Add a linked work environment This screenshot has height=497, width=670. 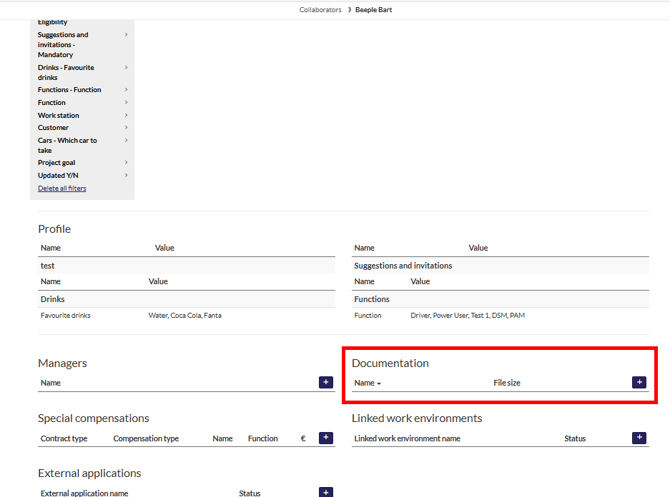[x=639, y=438]
